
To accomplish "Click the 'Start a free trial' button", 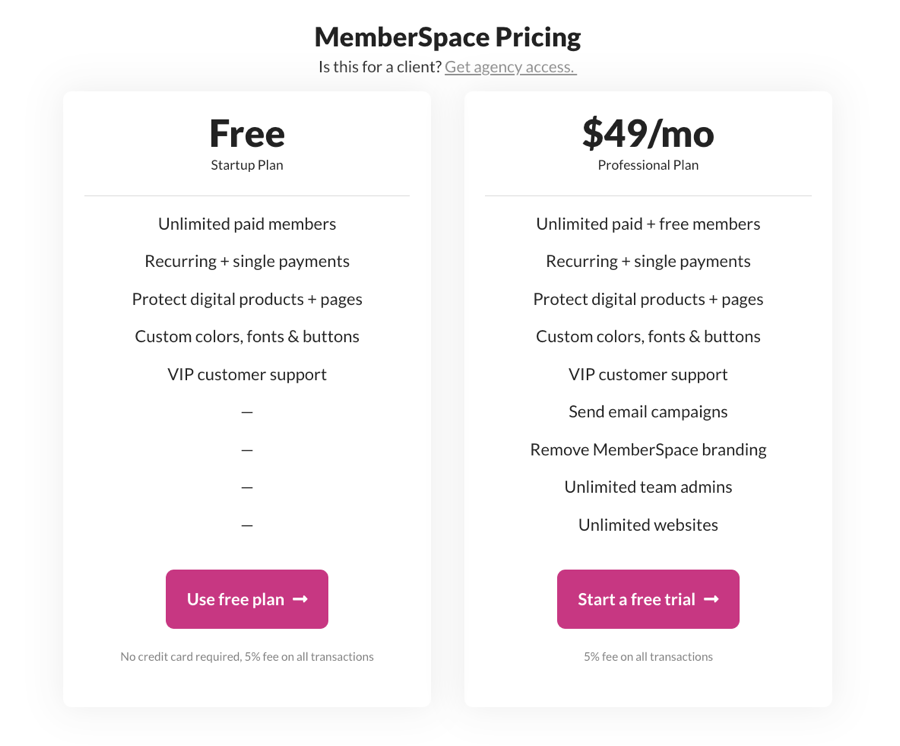I will 648,599.
